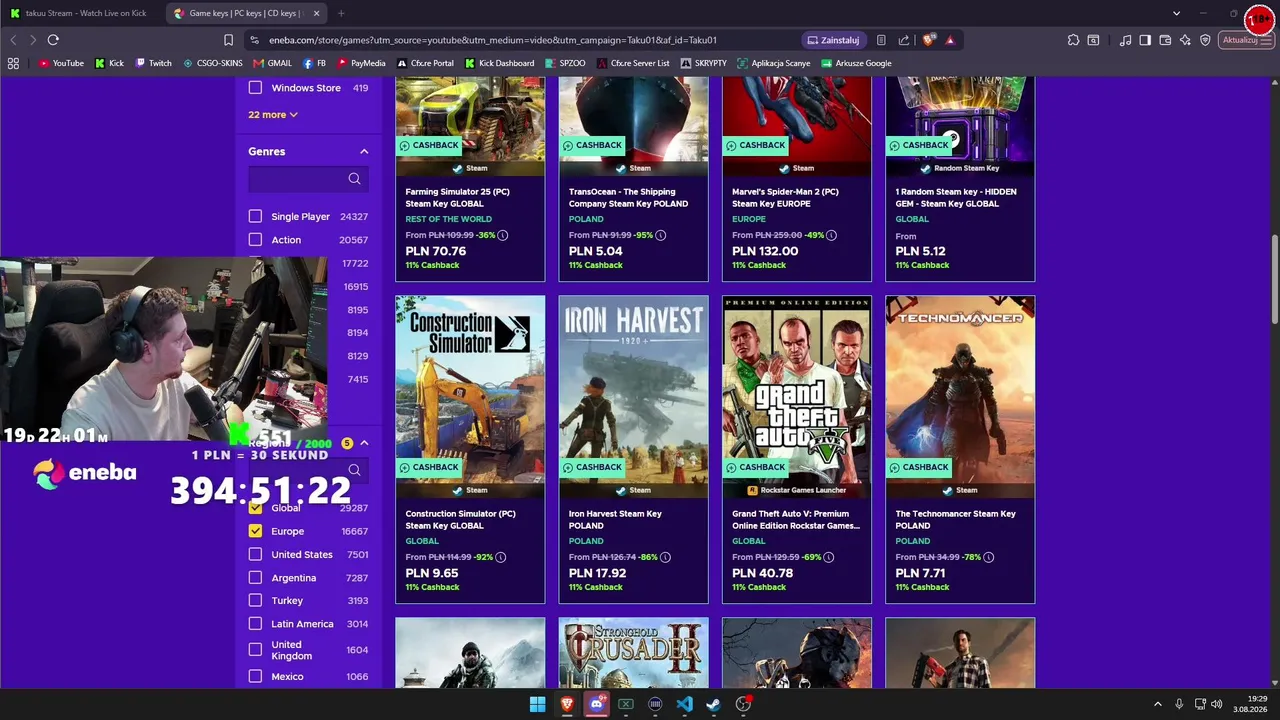The height and width of the screenshot is (720, 1280).
Task: Open the Brave Shields lion icon
Action: pyautogui.click(x=929, y=40)
